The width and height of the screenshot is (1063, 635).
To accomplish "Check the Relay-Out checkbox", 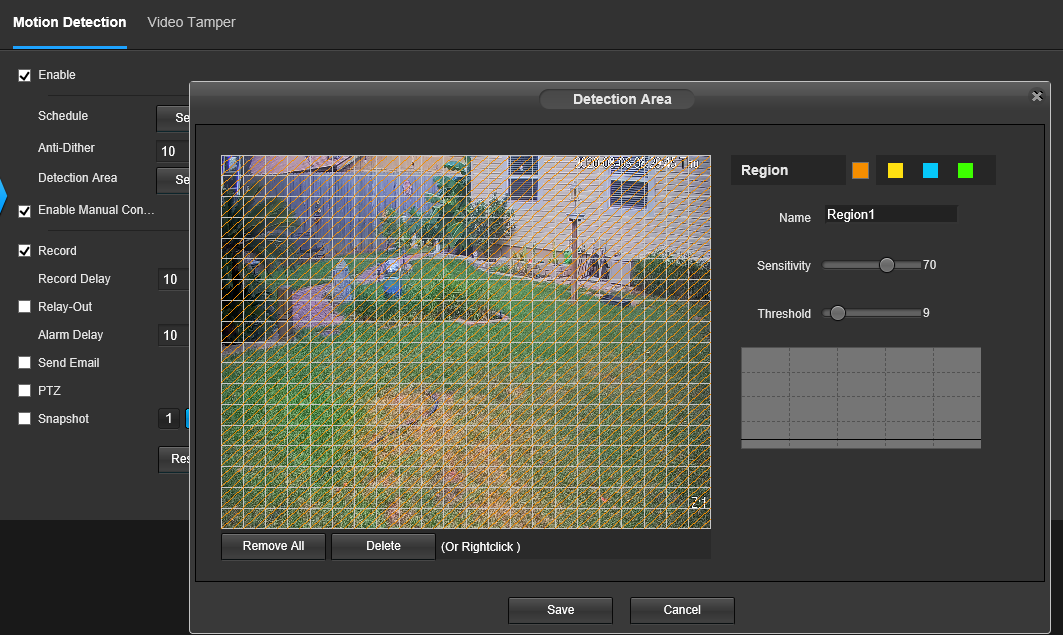I will pos(24,306).
